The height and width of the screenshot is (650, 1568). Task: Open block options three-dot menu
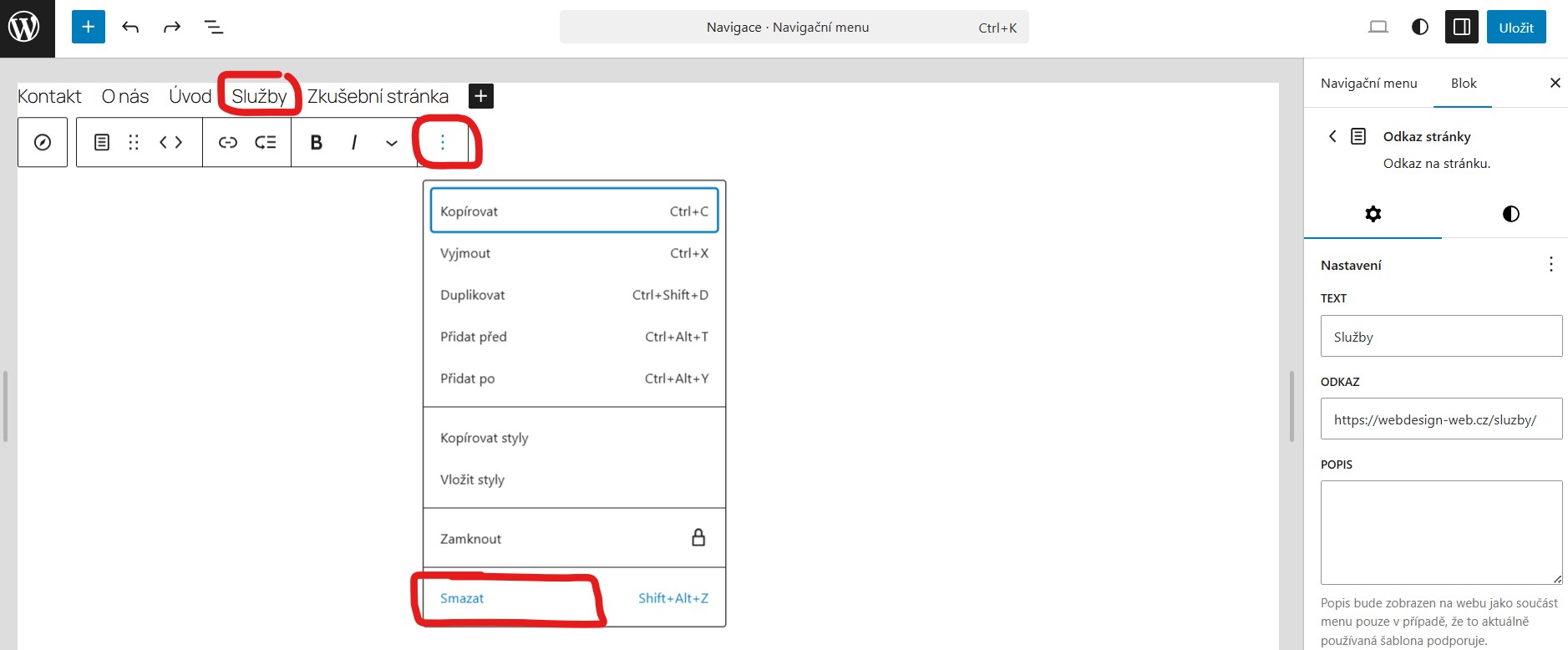pos(443,142)
